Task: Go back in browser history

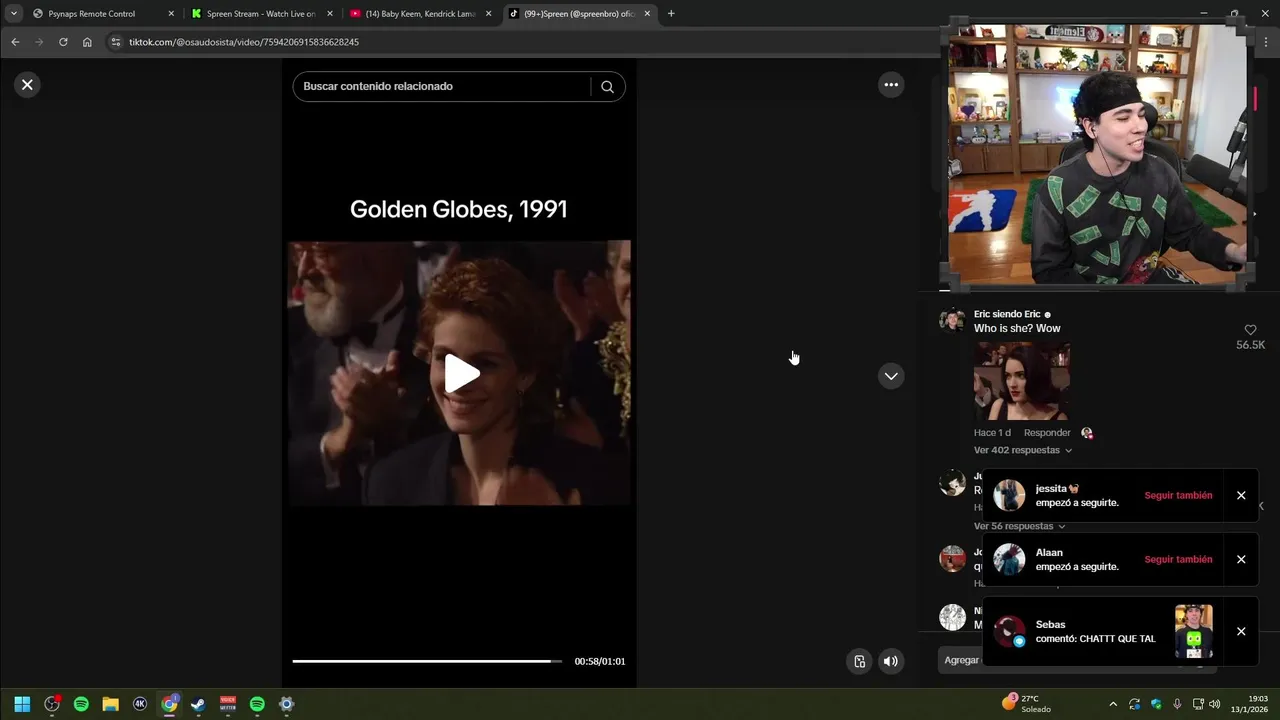Action: 15,42
